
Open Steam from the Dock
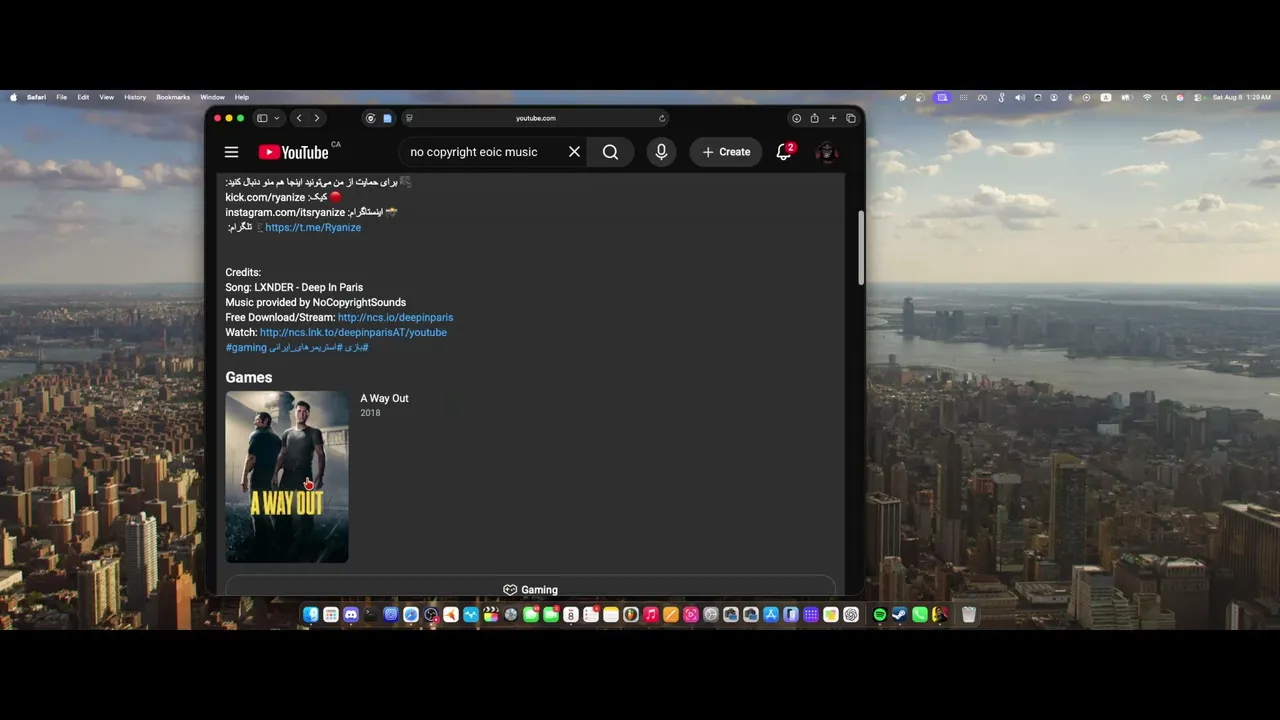point(900,615)
